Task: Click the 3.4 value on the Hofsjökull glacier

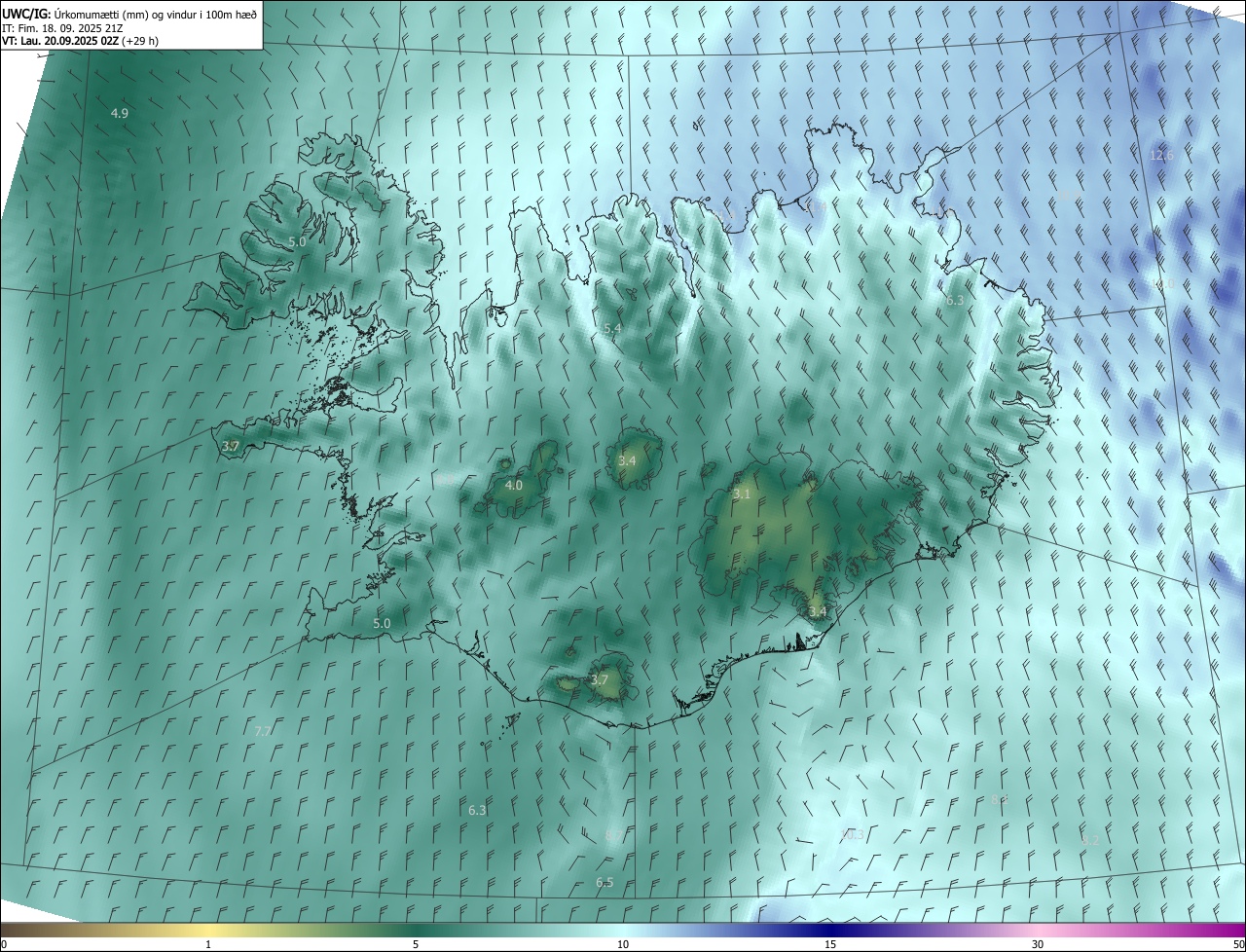Action: 627,460
